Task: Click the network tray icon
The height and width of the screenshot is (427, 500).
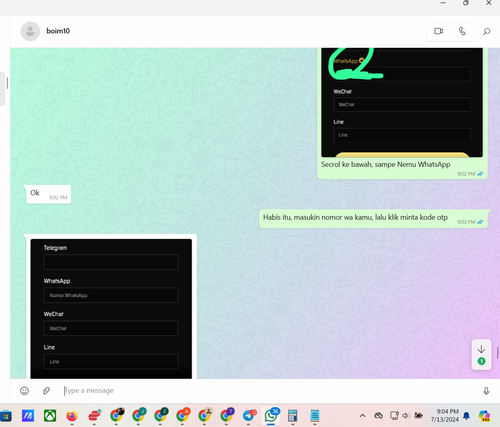Action: point(394,416)
